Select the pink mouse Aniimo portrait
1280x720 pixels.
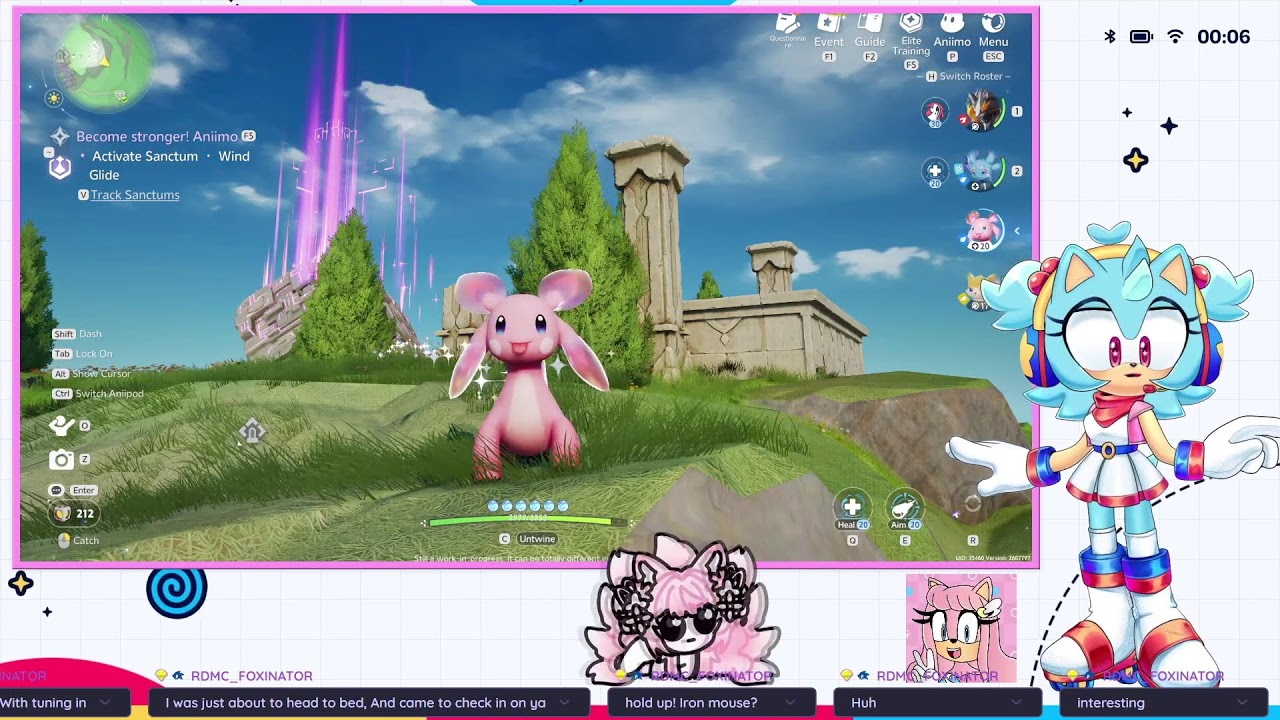click(x=983, y=231)
